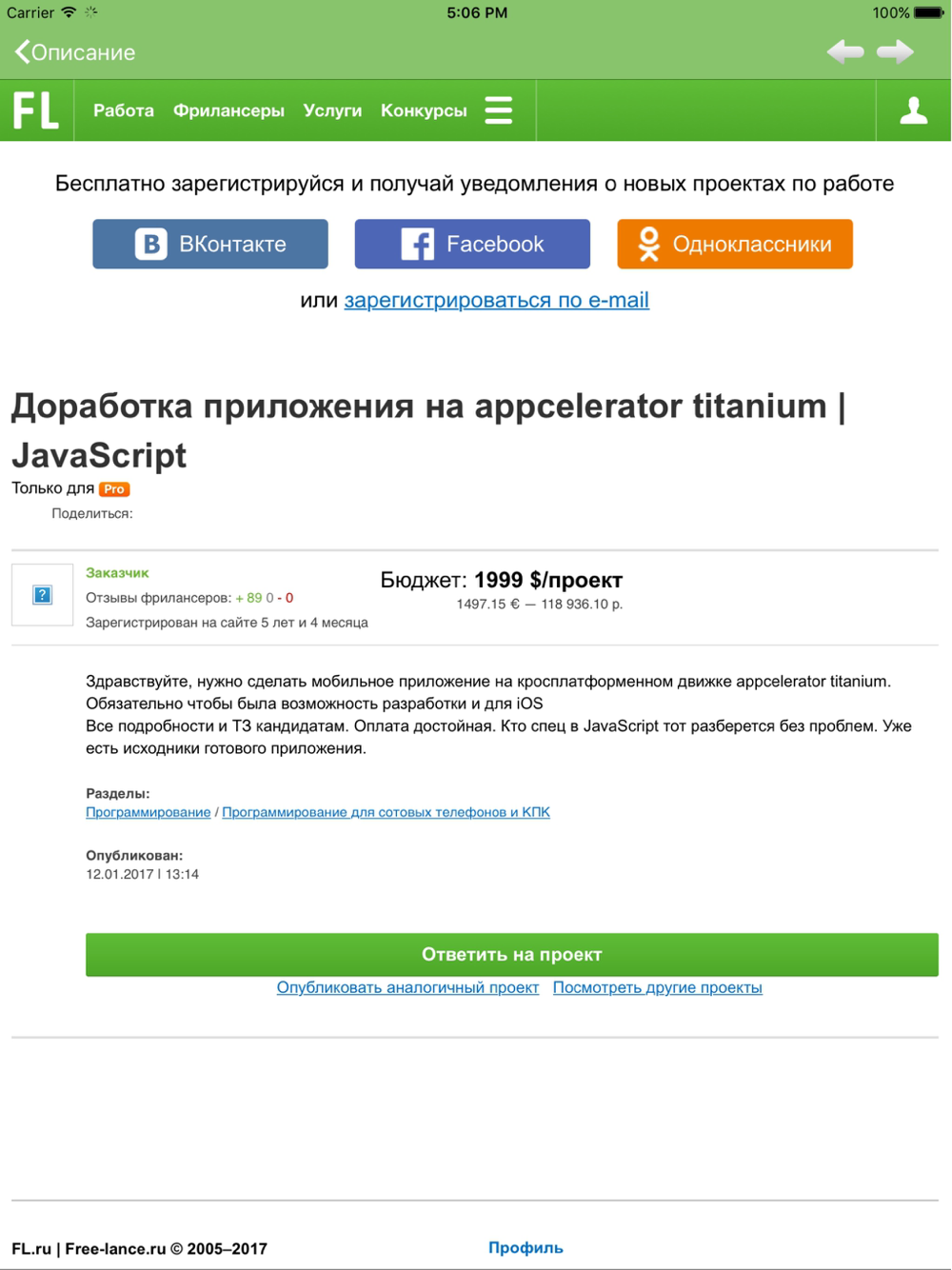The width and height of the screenshot is (952, 1270).
Task: Open the user profile icon
Action: (913, 110)
